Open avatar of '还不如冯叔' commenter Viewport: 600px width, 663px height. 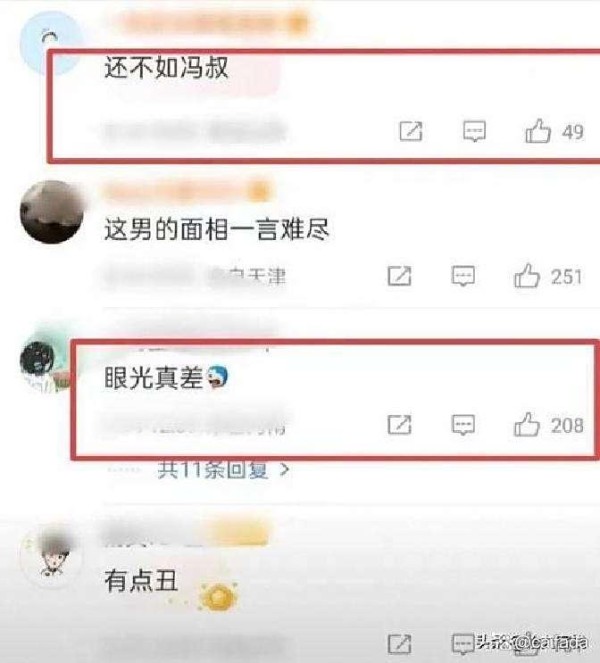(x=50, y=42)
